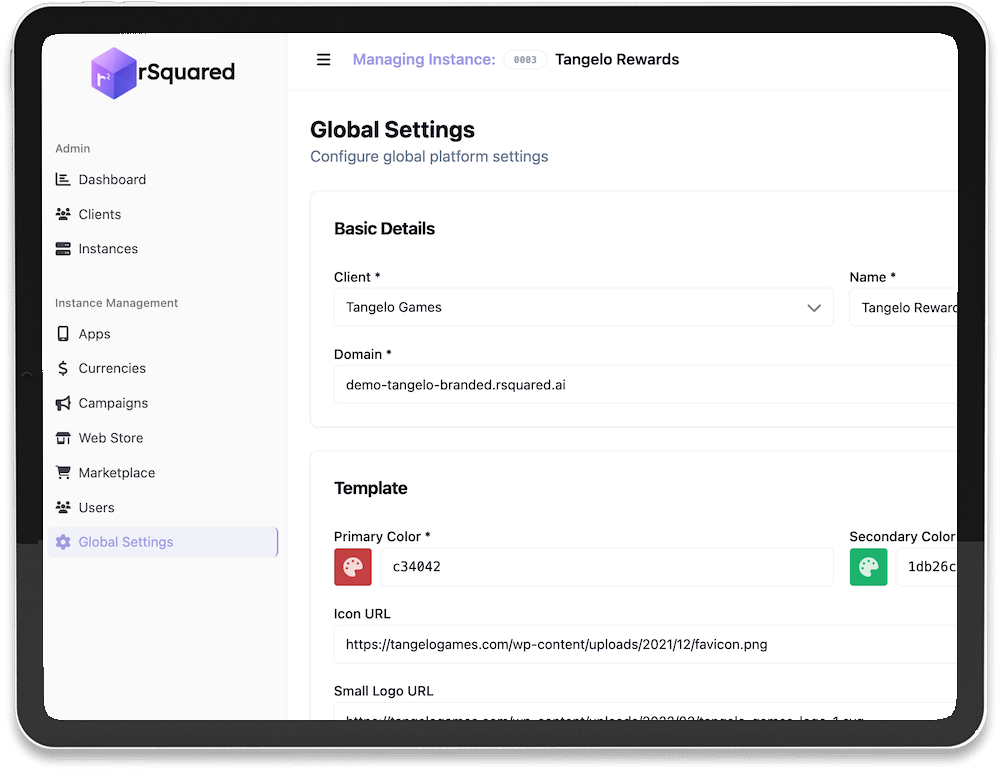Click the Managing Instance label link

tap(424, 60)
